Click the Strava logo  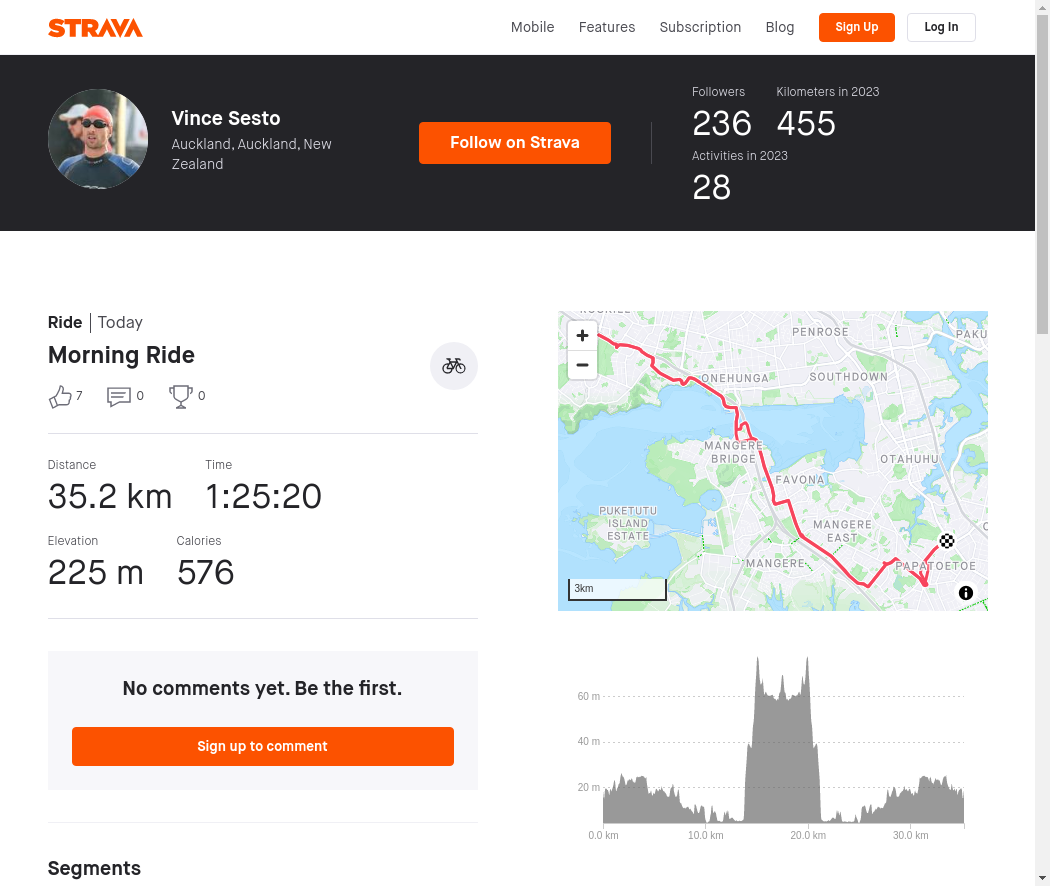click(x=95, y=28)
